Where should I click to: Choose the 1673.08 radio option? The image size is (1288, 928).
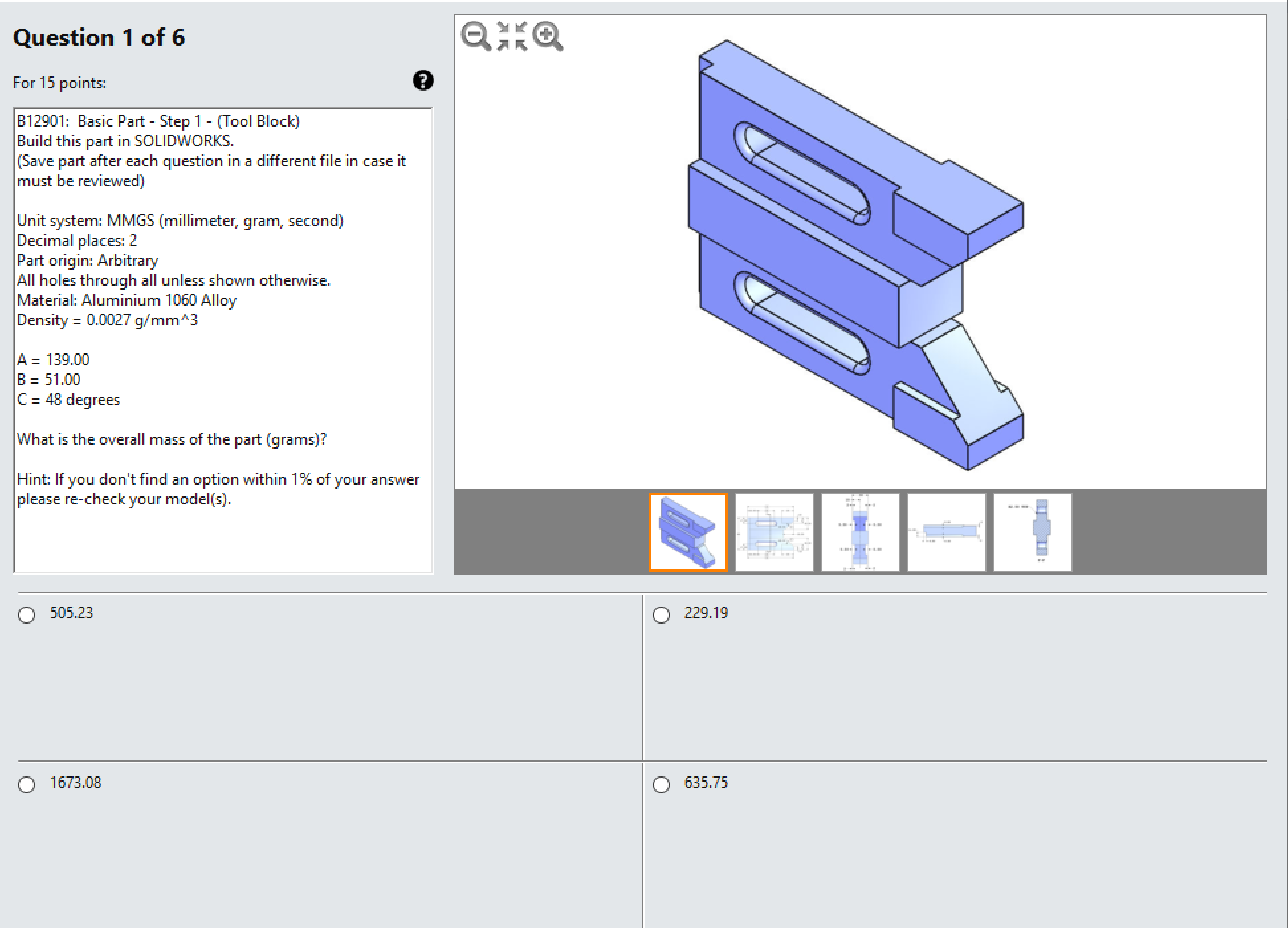click(x=27, y=785)
